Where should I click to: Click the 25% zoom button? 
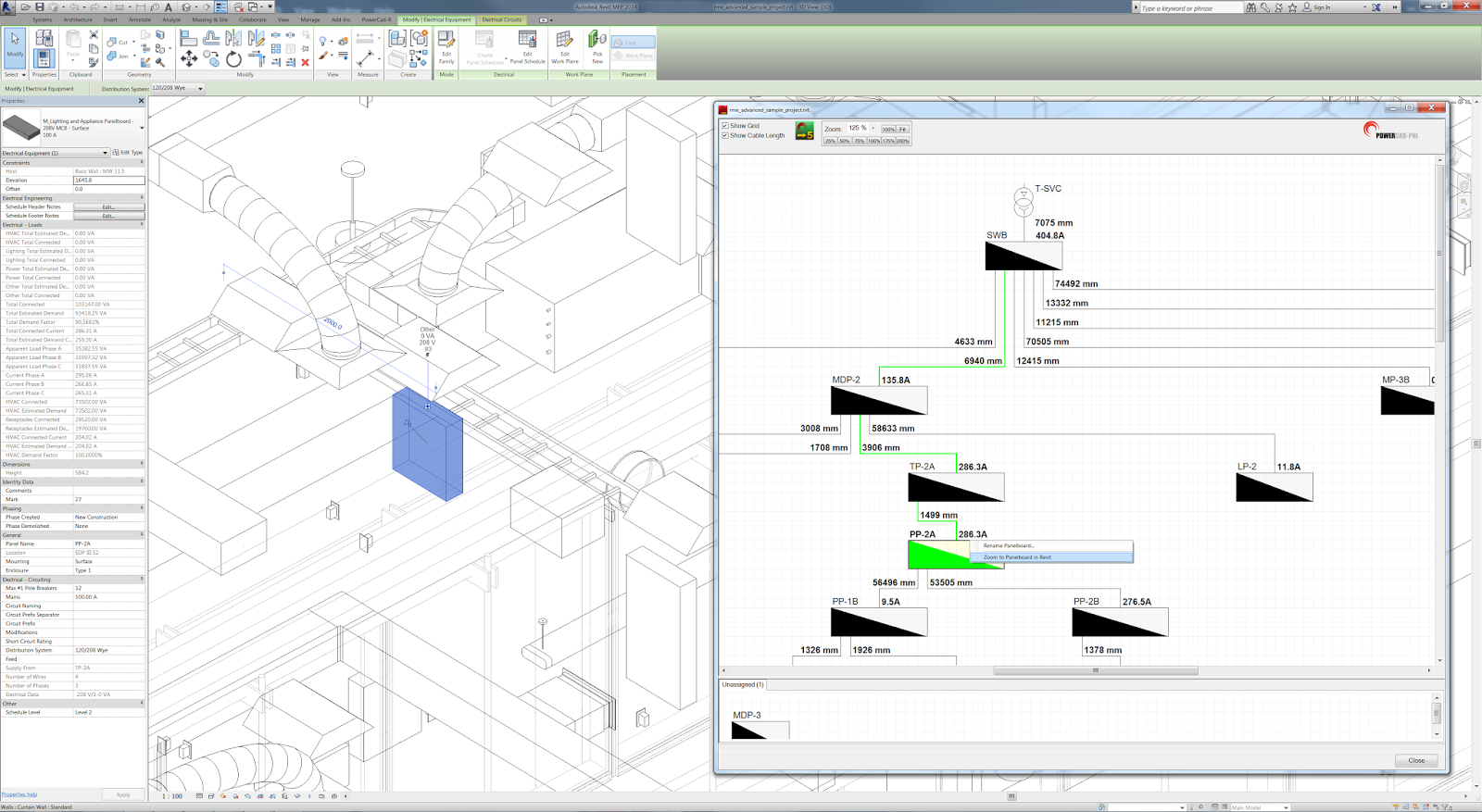pos(831,141)
